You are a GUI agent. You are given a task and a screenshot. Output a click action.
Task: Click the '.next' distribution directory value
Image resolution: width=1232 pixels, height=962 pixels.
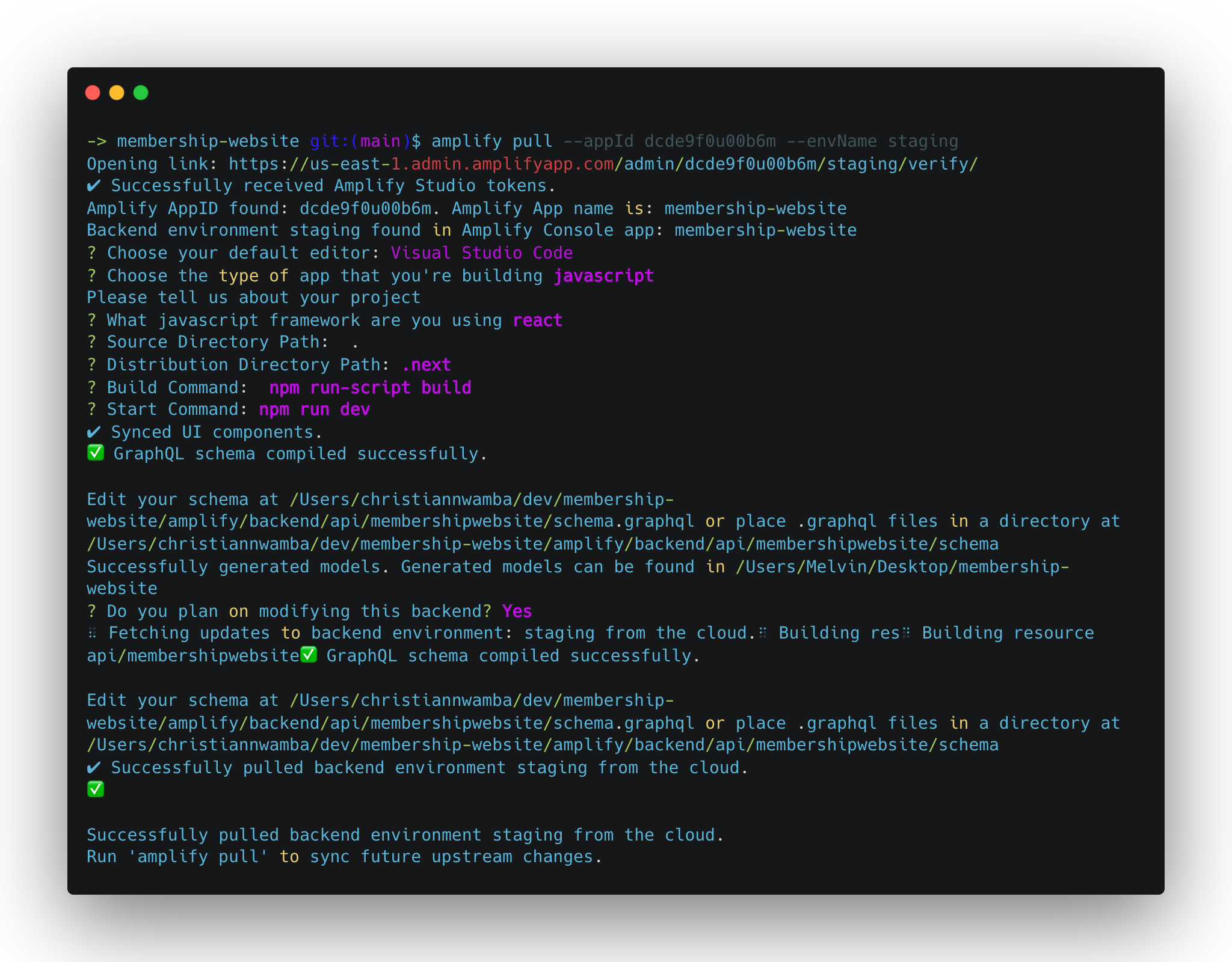click(427, 365)
